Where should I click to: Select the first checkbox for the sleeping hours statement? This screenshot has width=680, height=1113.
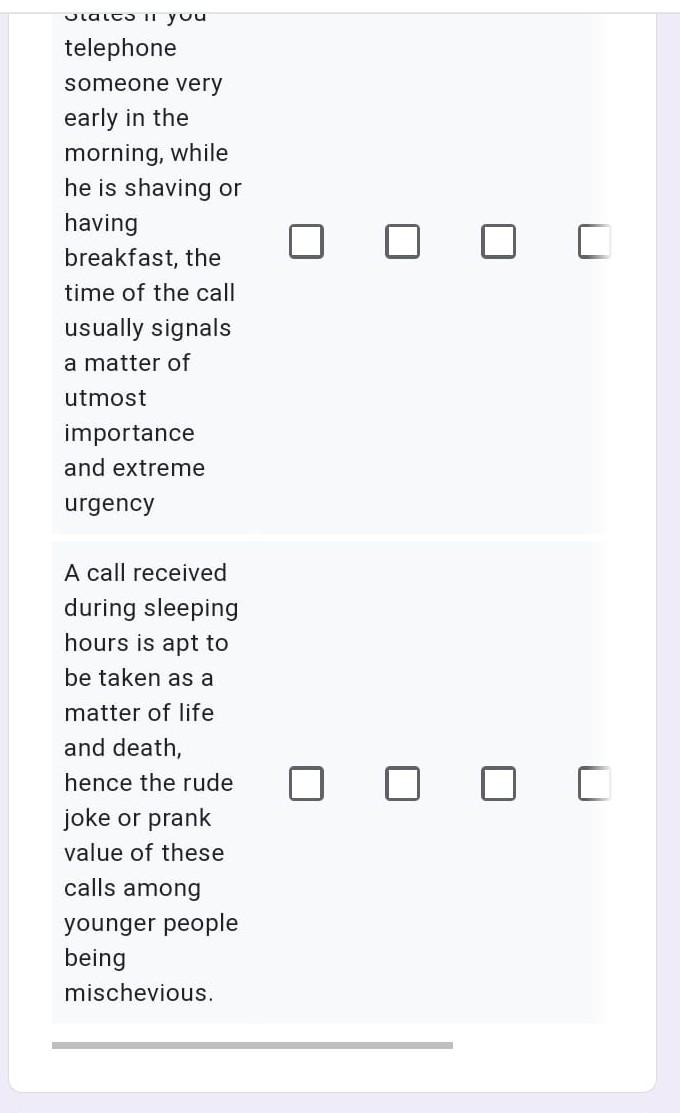coord(307,784)
